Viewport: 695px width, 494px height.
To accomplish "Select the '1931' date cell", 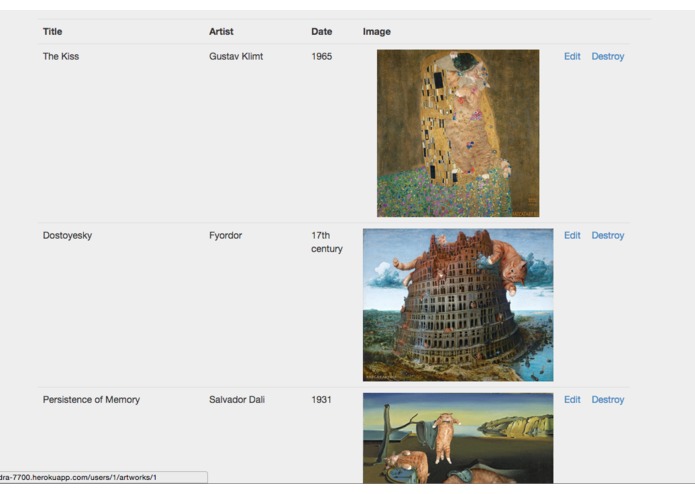I will 321,400.
